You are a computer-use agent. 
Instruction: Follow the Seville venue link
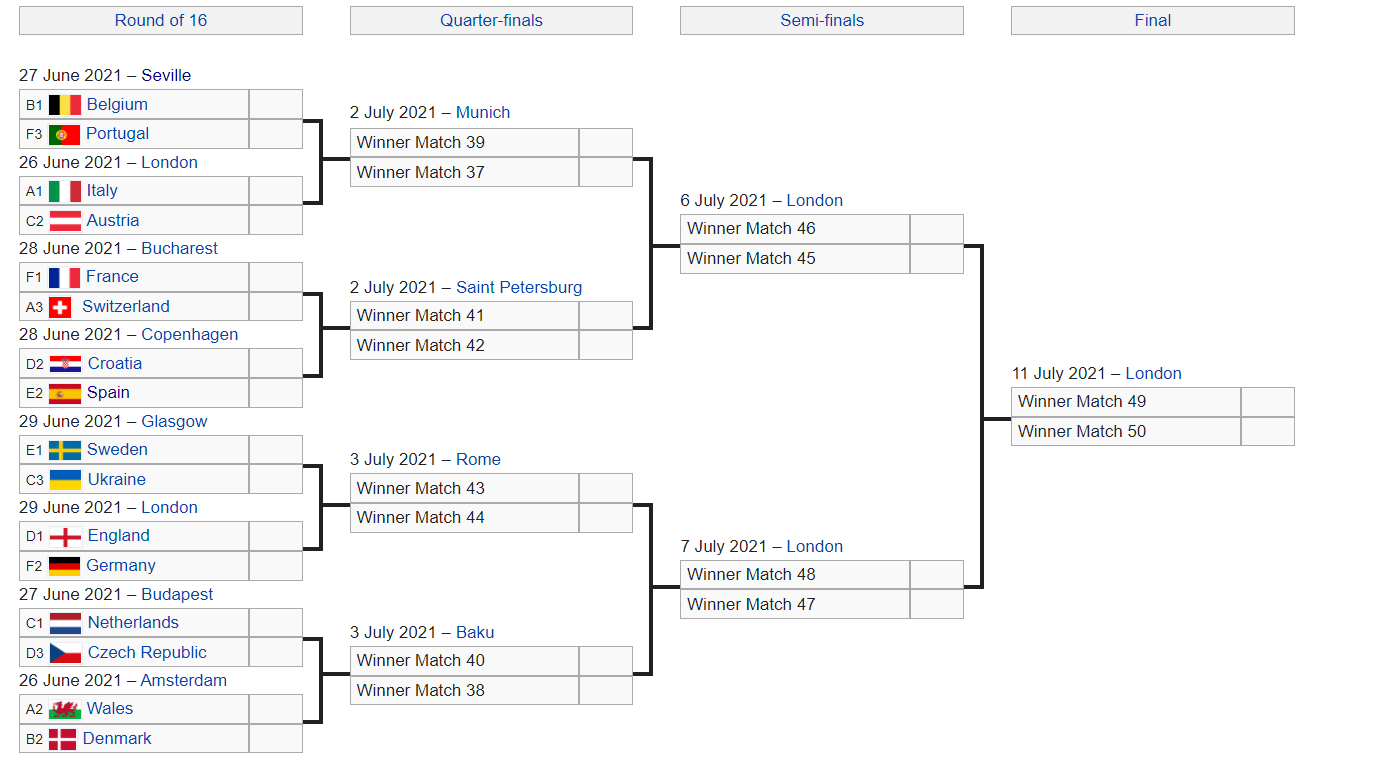166,75
